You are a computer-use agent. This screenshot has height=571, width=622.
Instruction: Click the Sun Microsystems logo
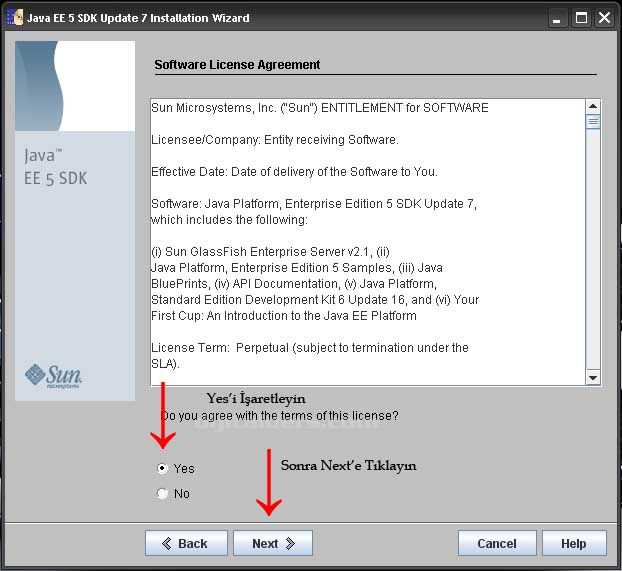[53, 376]
